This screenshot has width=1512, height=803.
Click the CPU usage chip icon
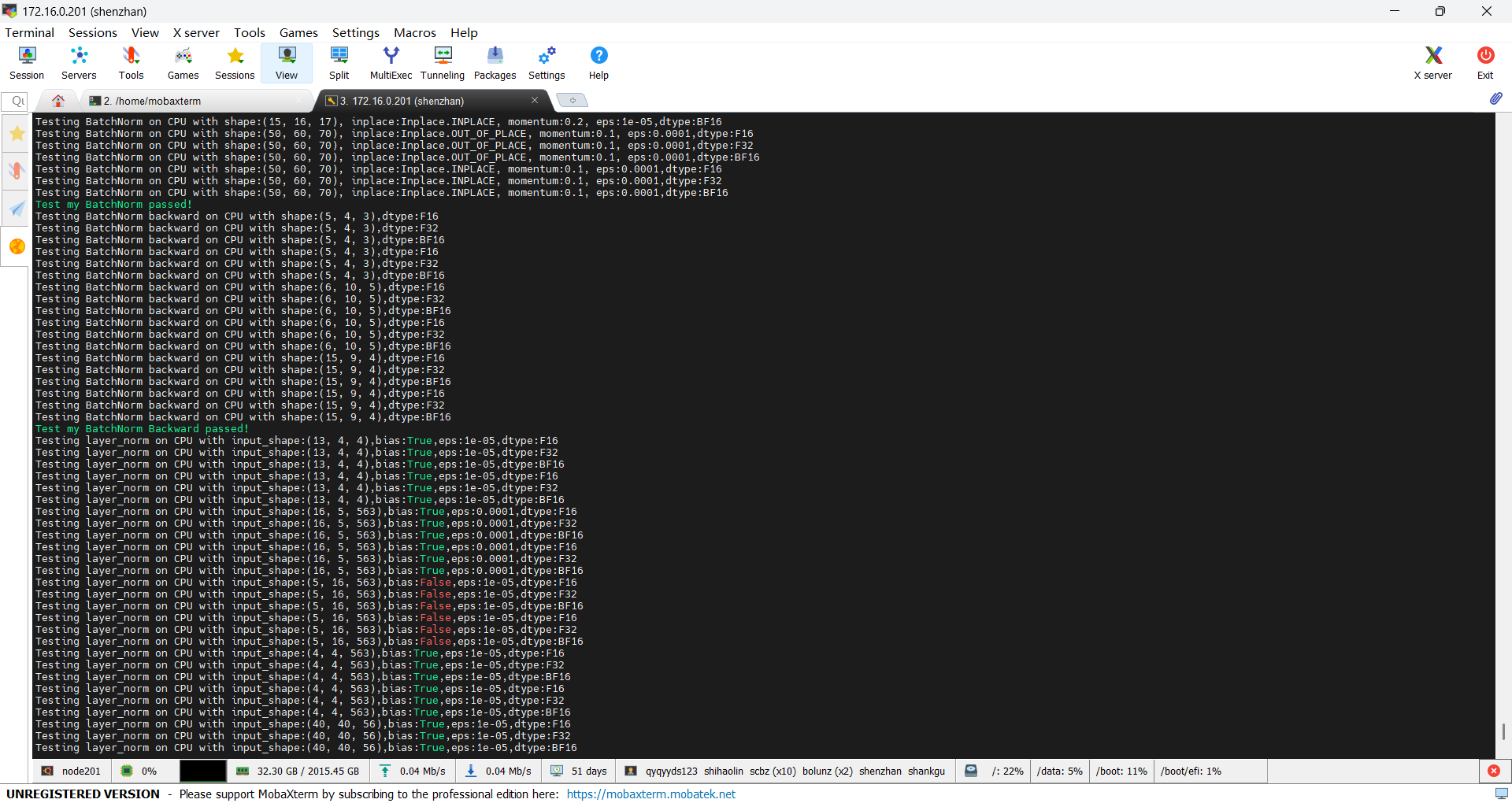126,771
